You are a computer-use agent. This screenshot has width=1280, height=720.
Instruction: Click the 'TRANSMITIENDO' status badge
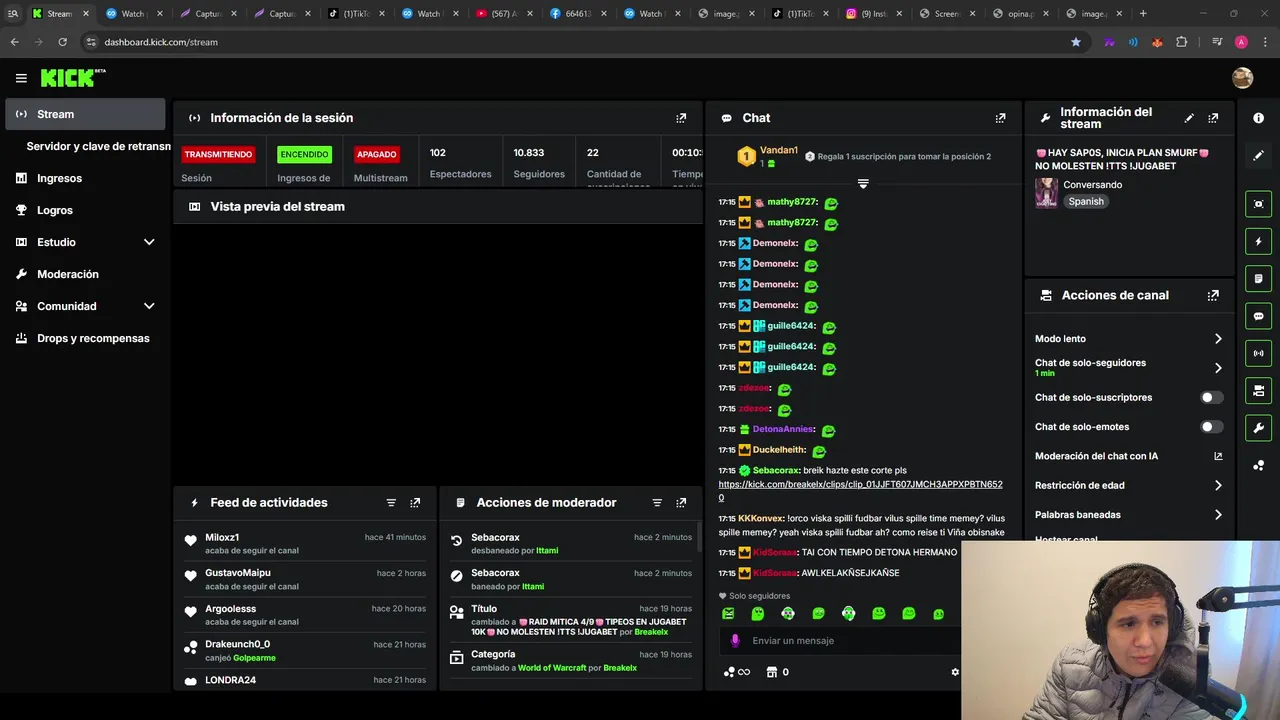point(218,155)
